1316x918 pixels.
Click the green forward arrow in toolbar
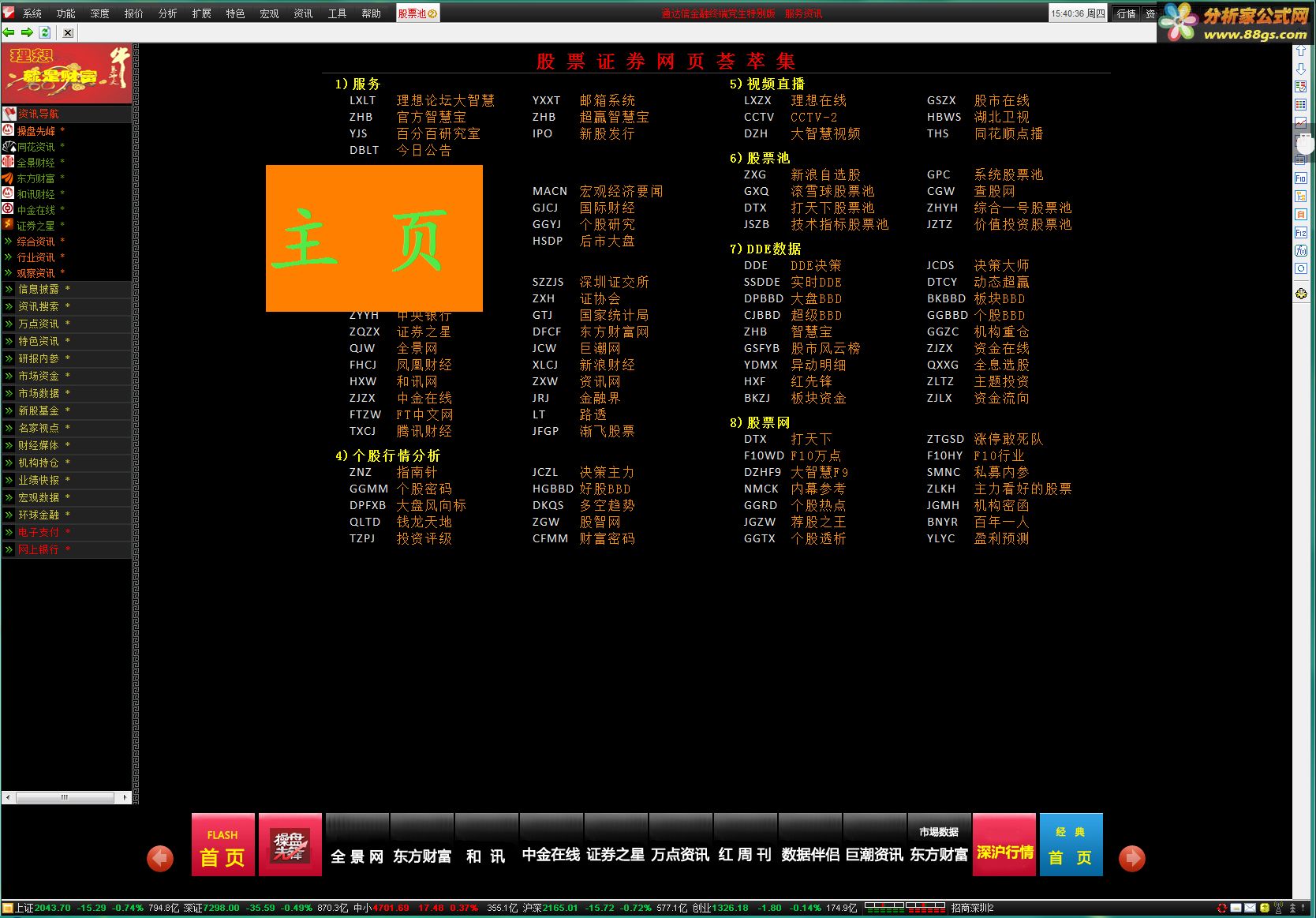point(27,32)
